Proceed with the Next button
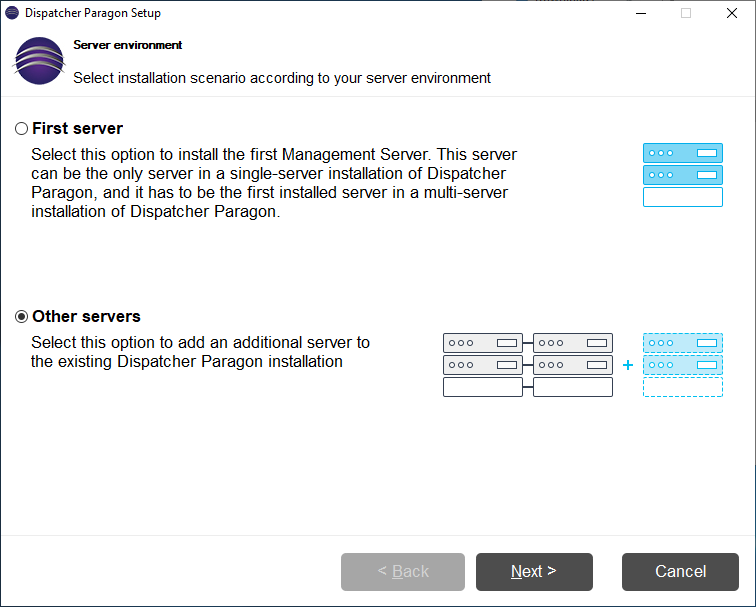Viewport: 756px width, 607px height. pyautogui.click(x=534, y=572)
